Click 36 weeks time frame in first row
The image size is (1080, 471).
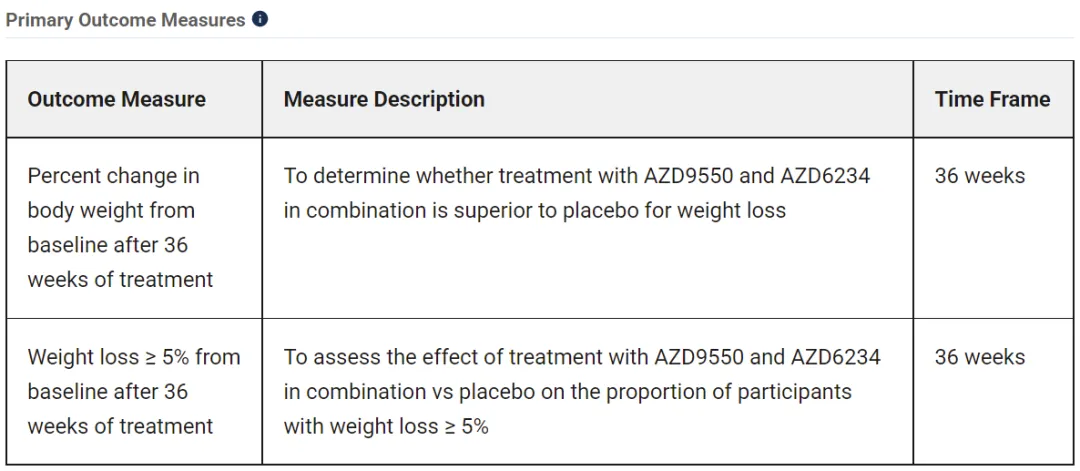979,176
